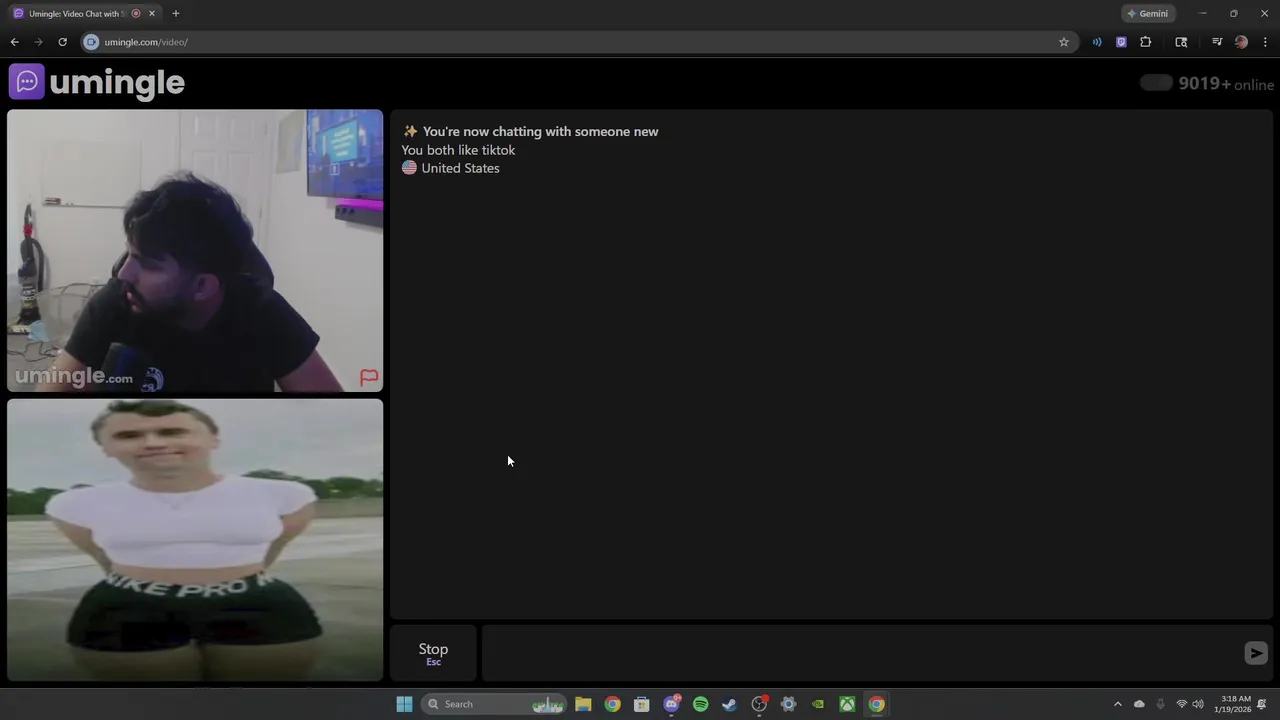
Task: Reload the Umingle page
Action: tap(62, 42)
